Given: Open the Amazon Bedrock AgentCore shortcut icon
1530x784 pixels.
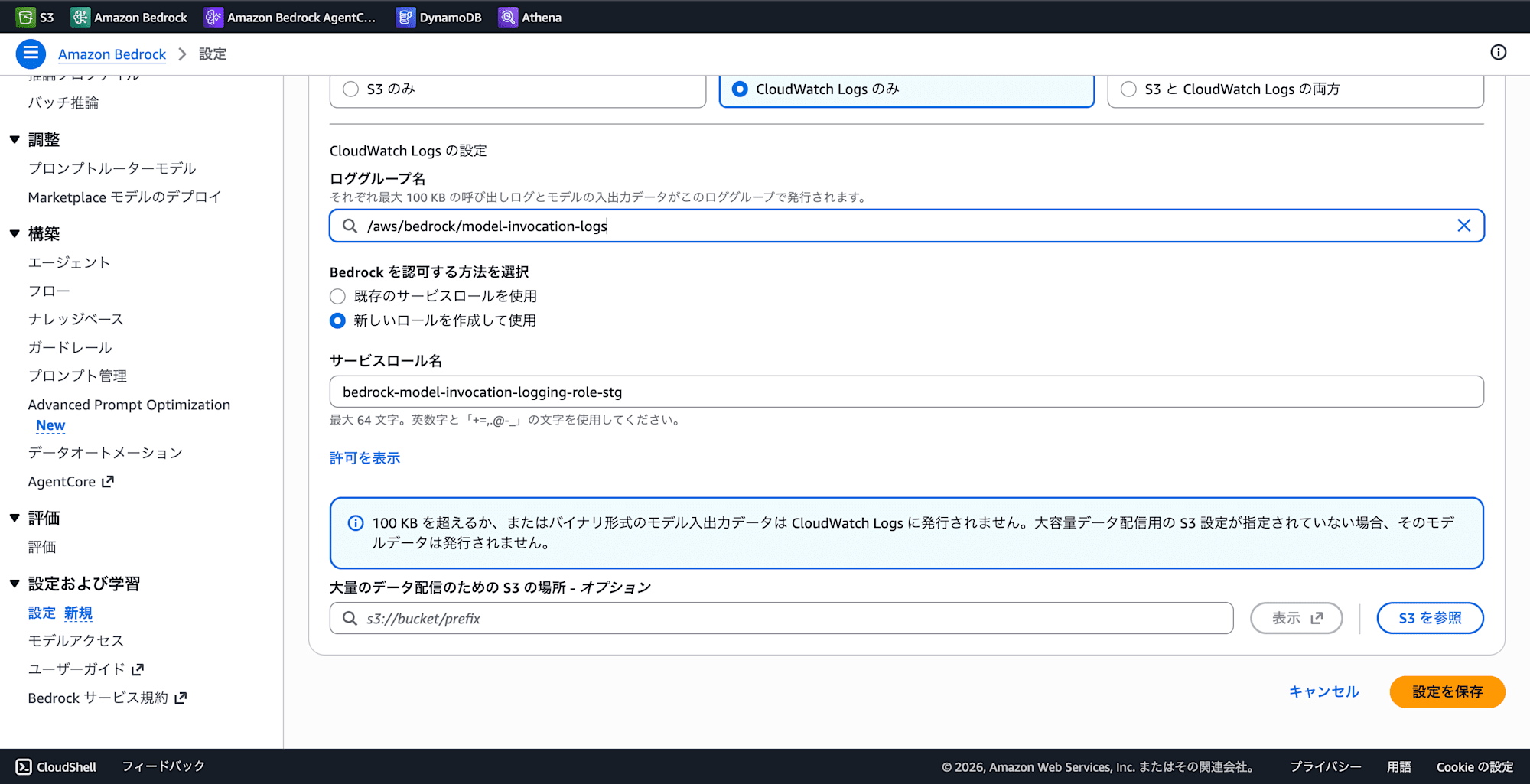Looking at the screenshot, I should coord(213,17).
